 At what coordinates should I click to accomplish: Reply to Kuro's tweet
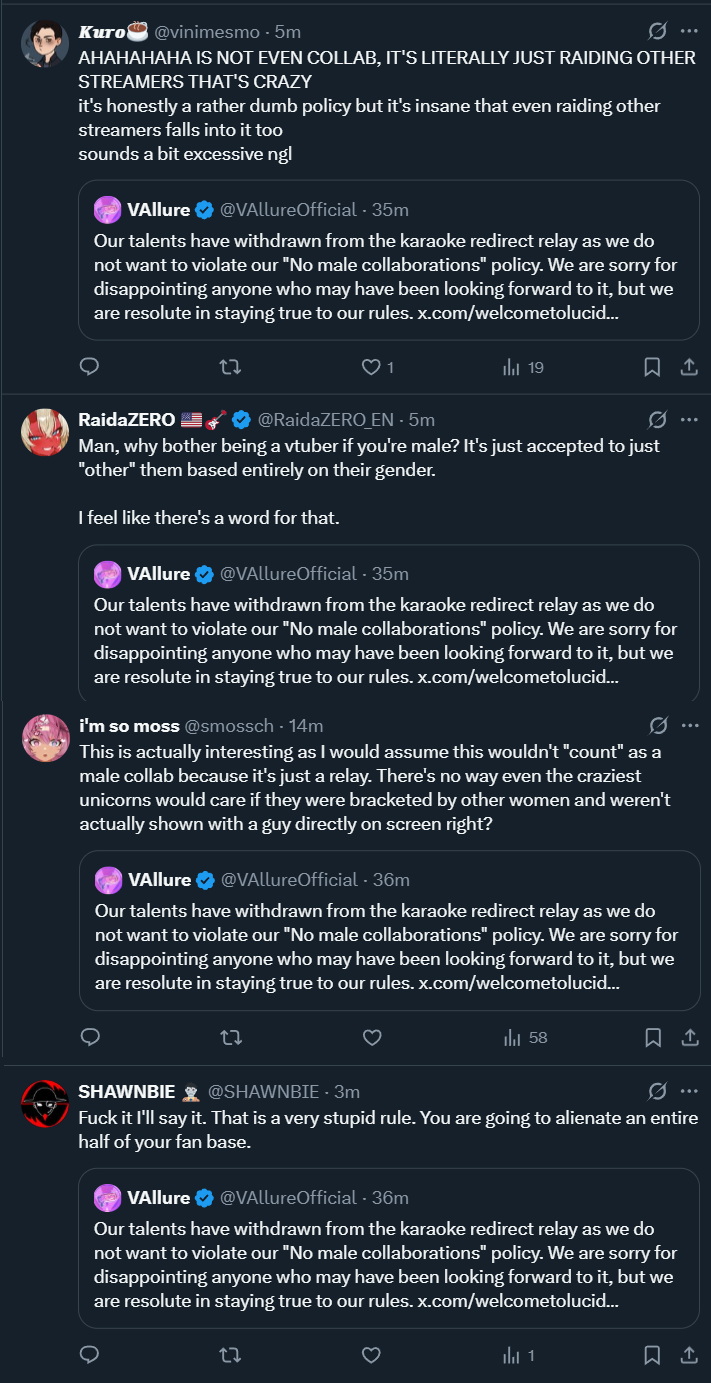tap(89, 367)
